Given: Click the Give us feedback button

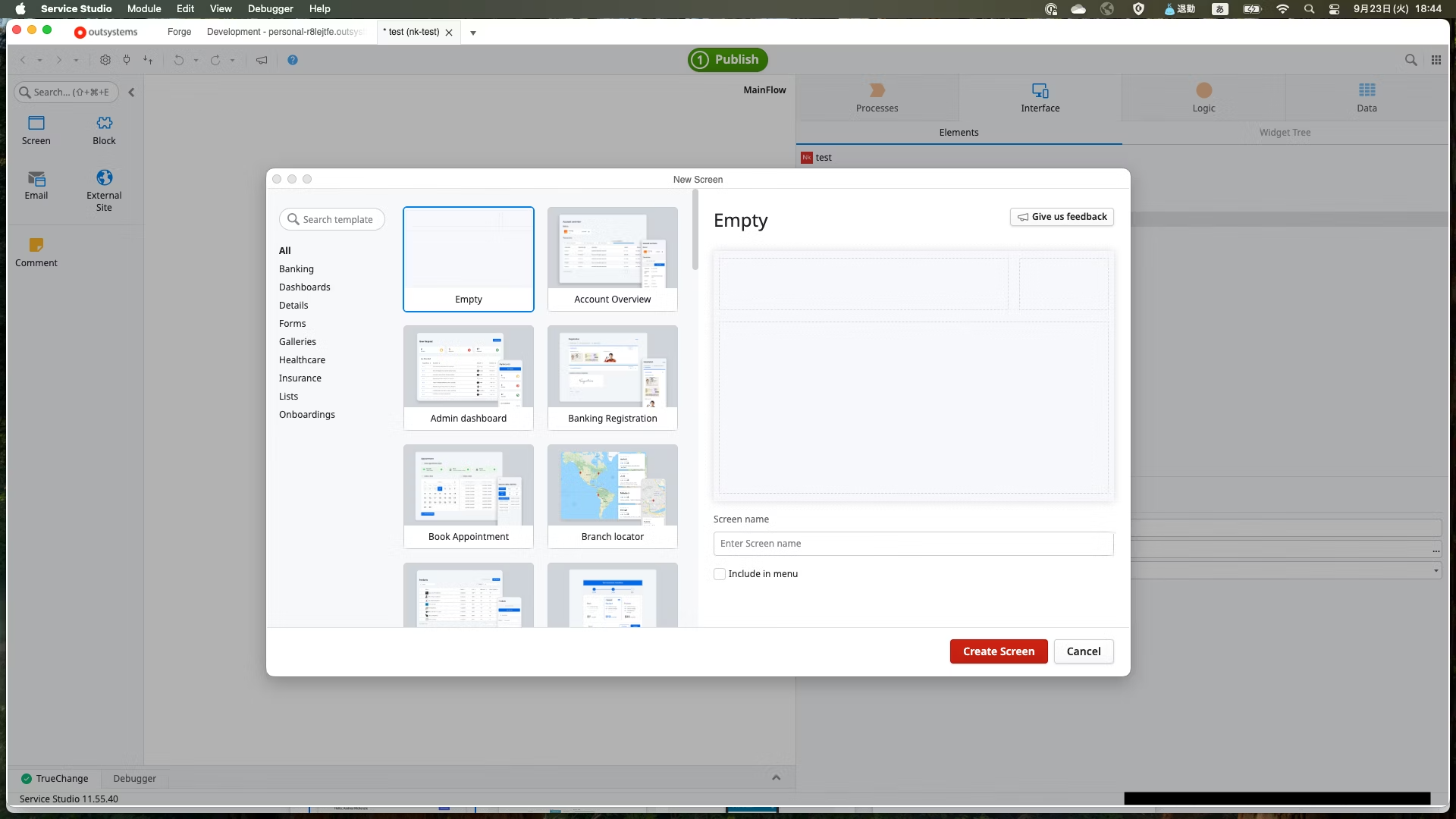Looking at the screenshot, I should point(1062,217).
